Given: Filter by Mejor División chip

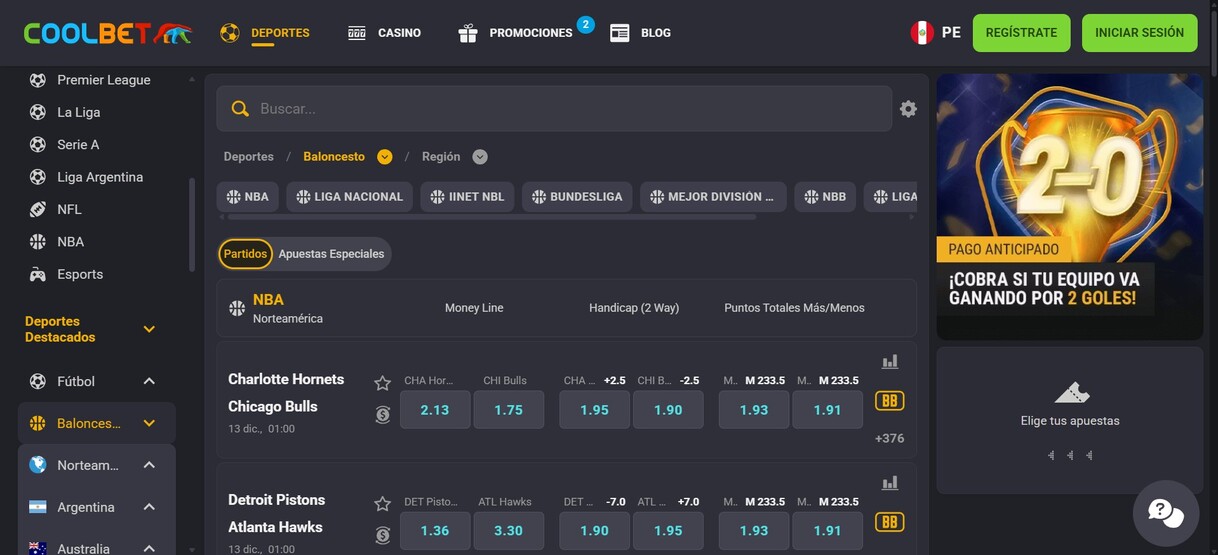Looking at the screenshot, I should point(713,197).
